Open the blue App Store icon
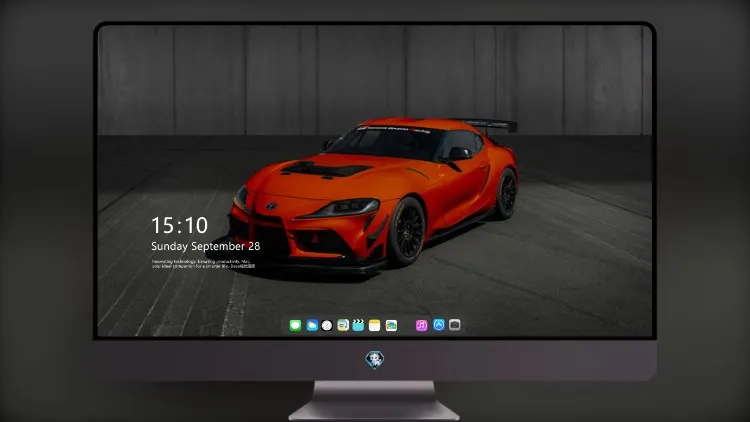The height and width of the screenshot is (422, 750). coord(439,325)
